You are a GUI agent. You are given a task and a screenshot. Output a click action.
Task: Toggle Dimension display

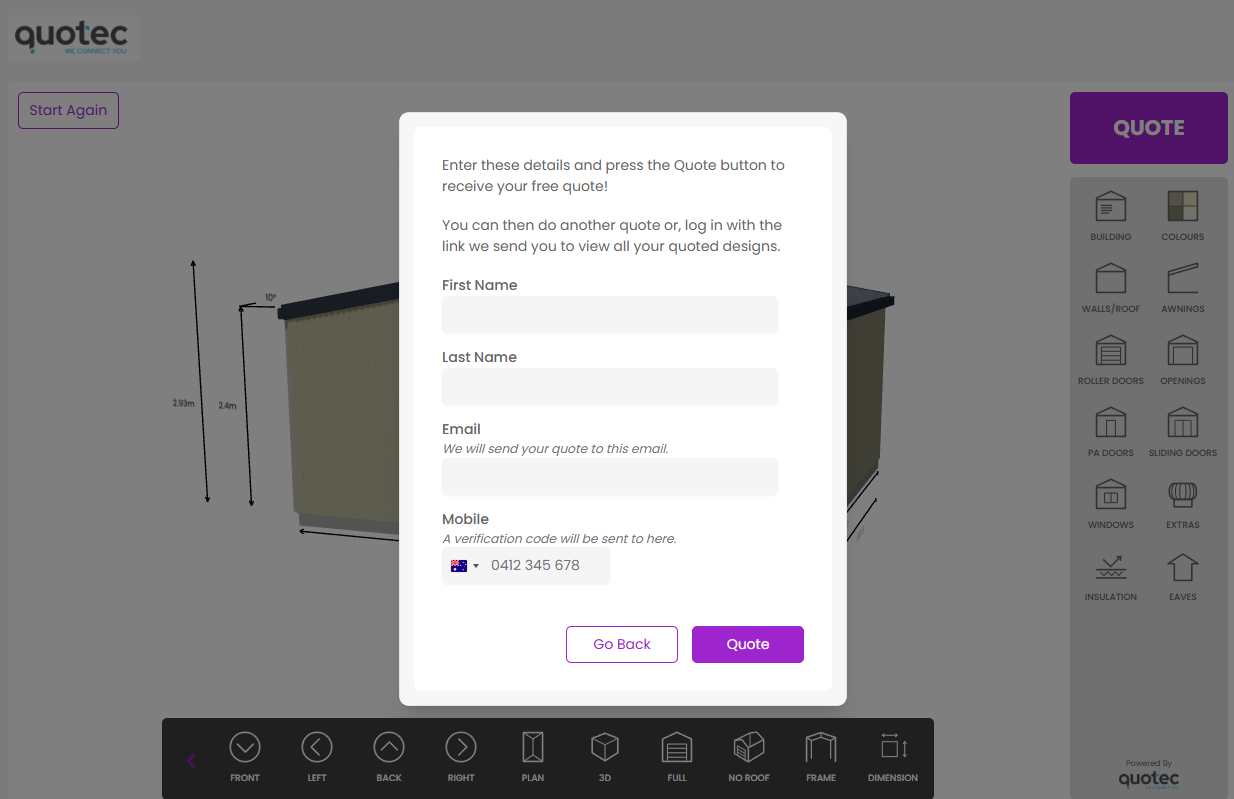[893, 747]
